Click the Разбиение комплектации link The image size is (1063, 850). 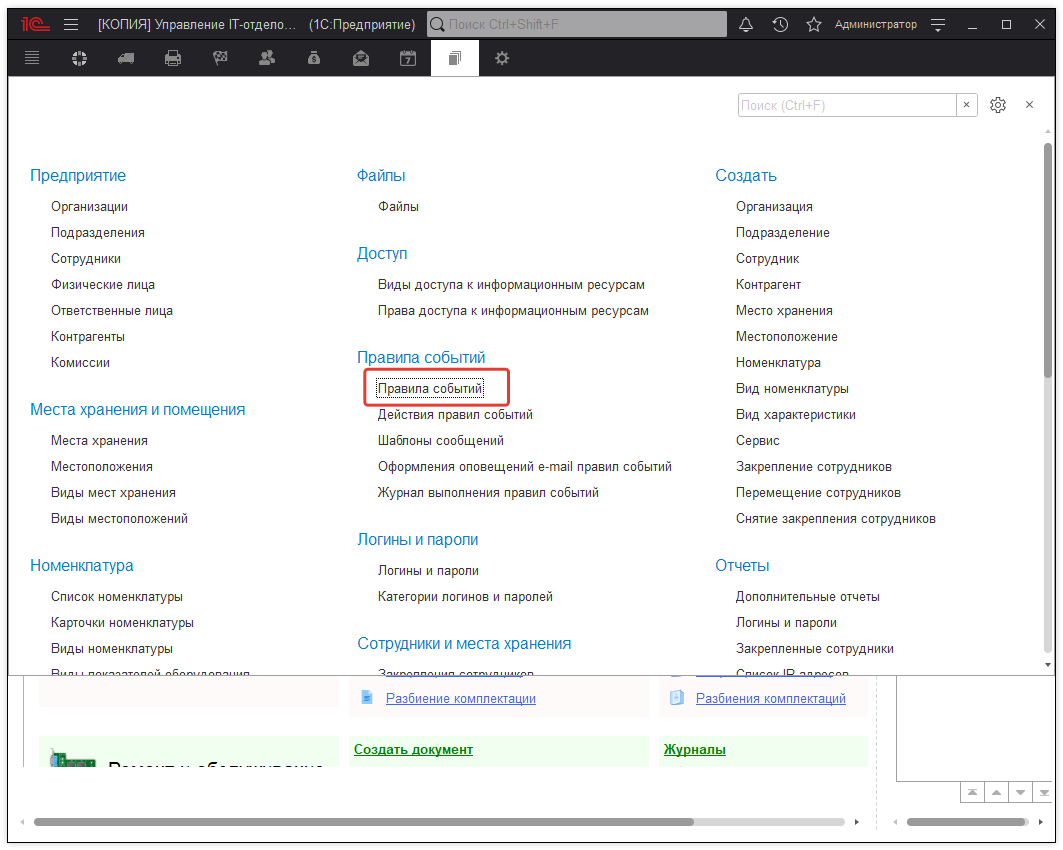(x=460, y=698)
